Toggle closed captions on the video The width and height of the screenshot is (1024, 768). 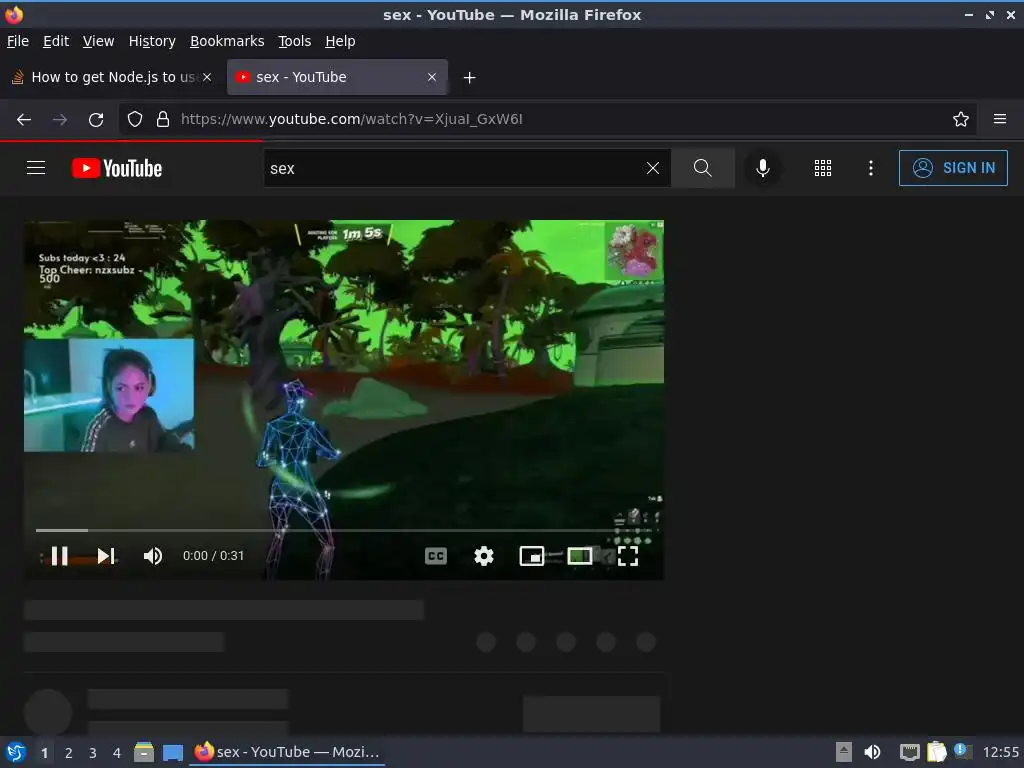[x=436, y=556]
